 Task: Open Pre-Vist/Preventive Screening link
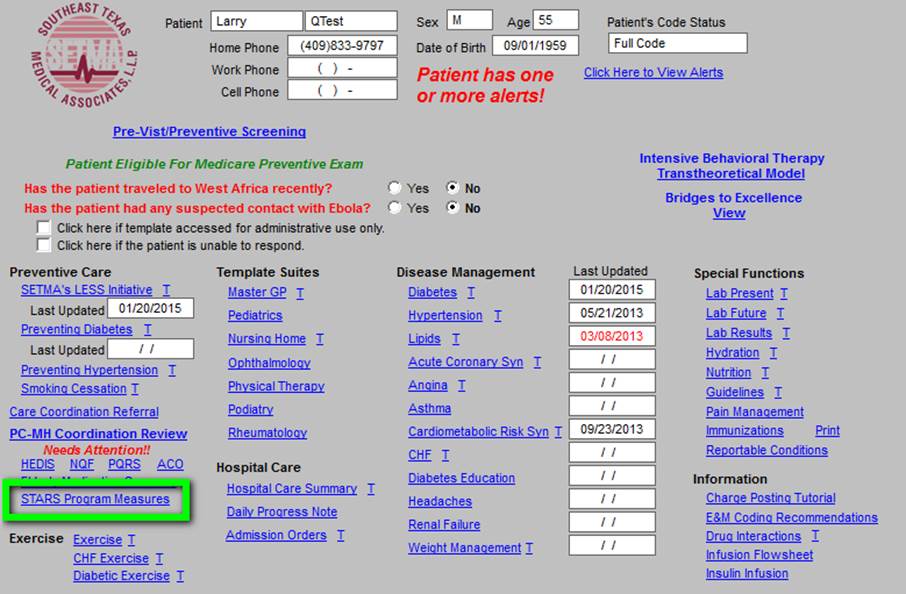point(209,132)
